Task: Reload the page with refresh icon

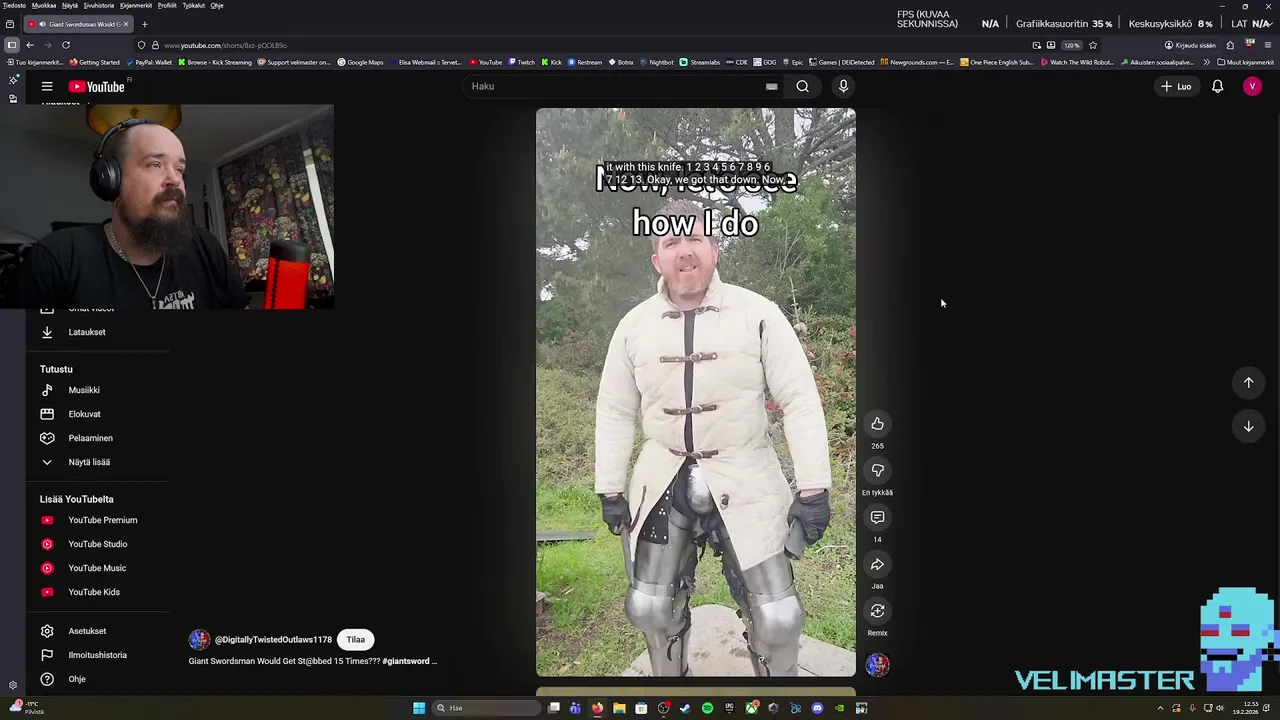Action: click(66, 45)
